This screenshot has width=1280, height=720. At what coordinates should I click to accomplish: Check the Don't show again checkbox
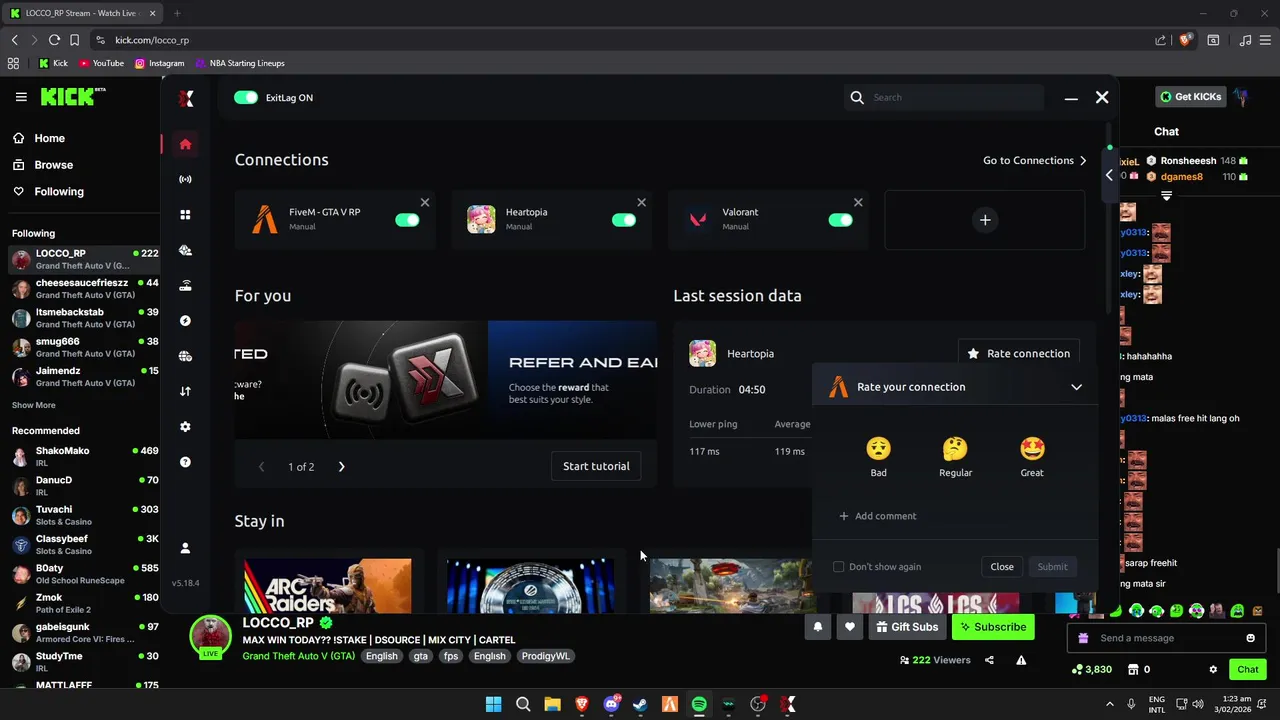tap(839, 567)
